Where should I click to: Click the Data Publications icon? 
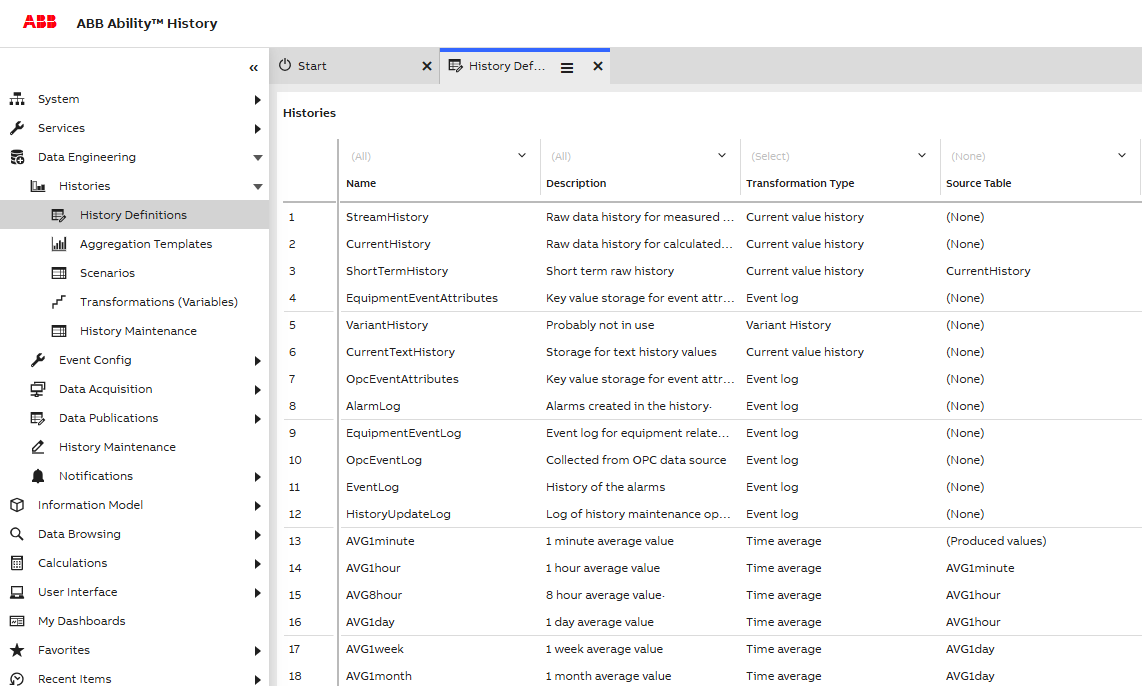pos(38,418)
